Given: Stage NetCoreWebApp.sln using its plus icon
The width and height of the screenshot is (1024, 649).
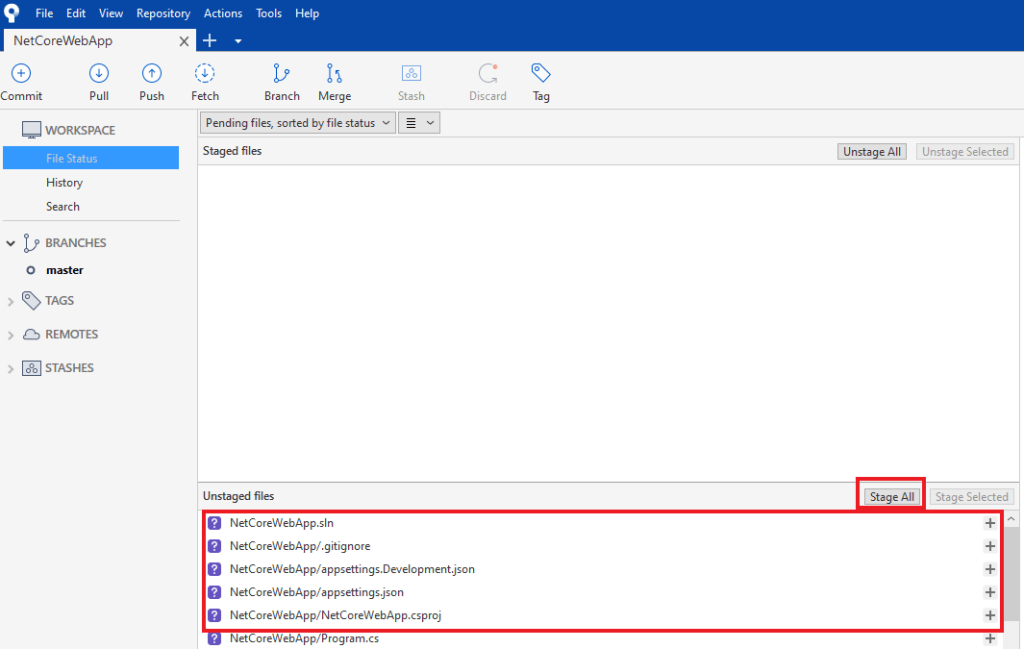Looking at the screenshot, I should click(x=990, y=522).
